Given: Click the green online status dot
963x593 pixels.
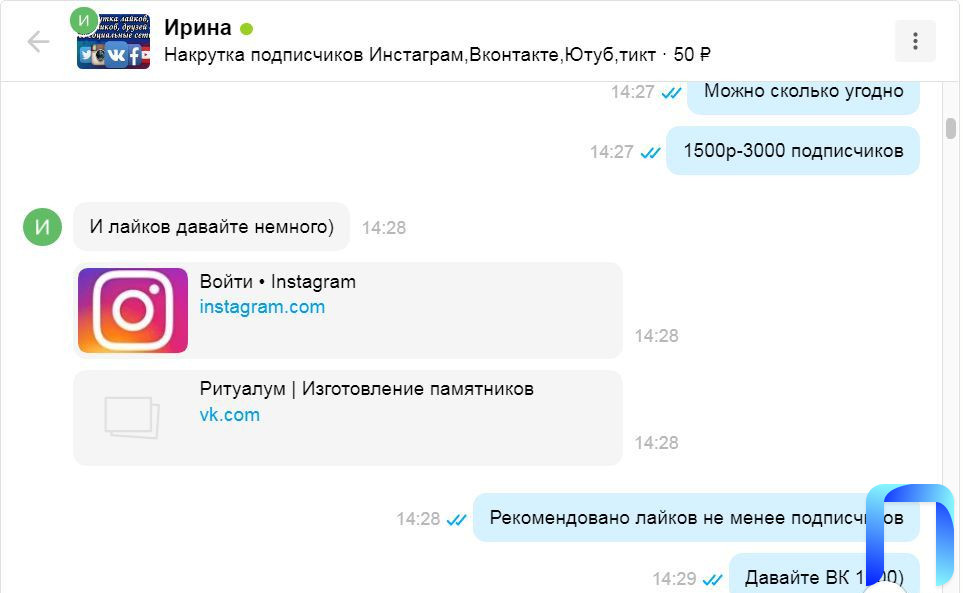Looking at the screenshot, I should click(x=246, y=29).
